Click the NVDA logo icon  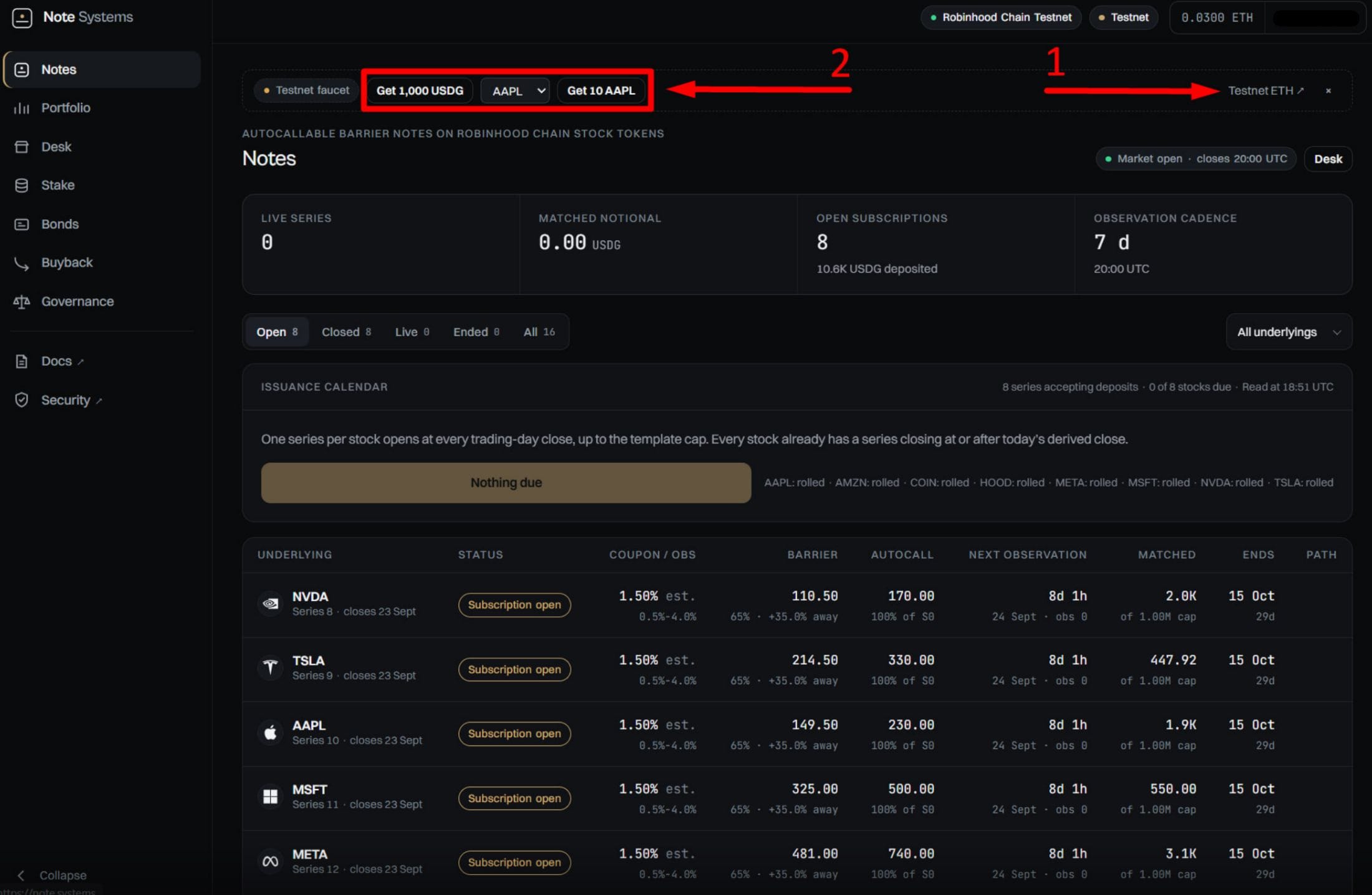[270, 603]
